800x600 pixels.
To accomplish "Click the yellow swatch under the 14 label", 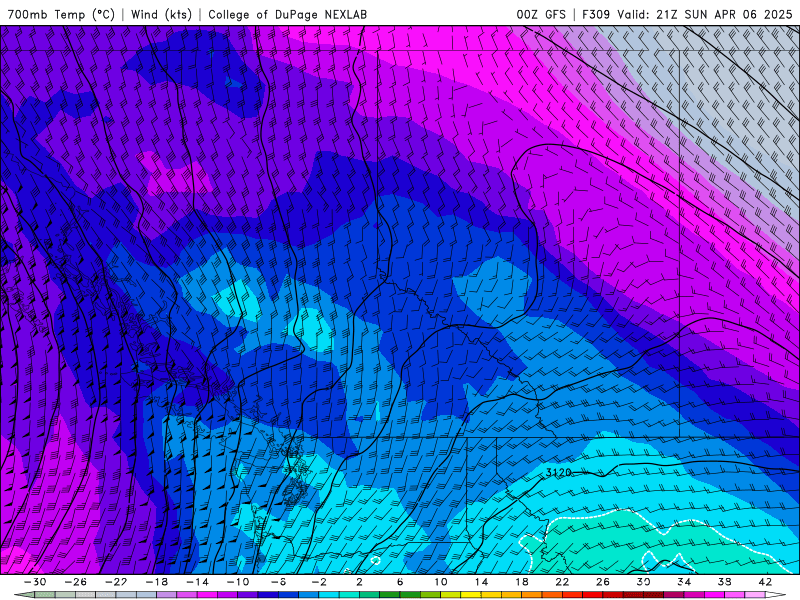I will [x=470, y=595].
